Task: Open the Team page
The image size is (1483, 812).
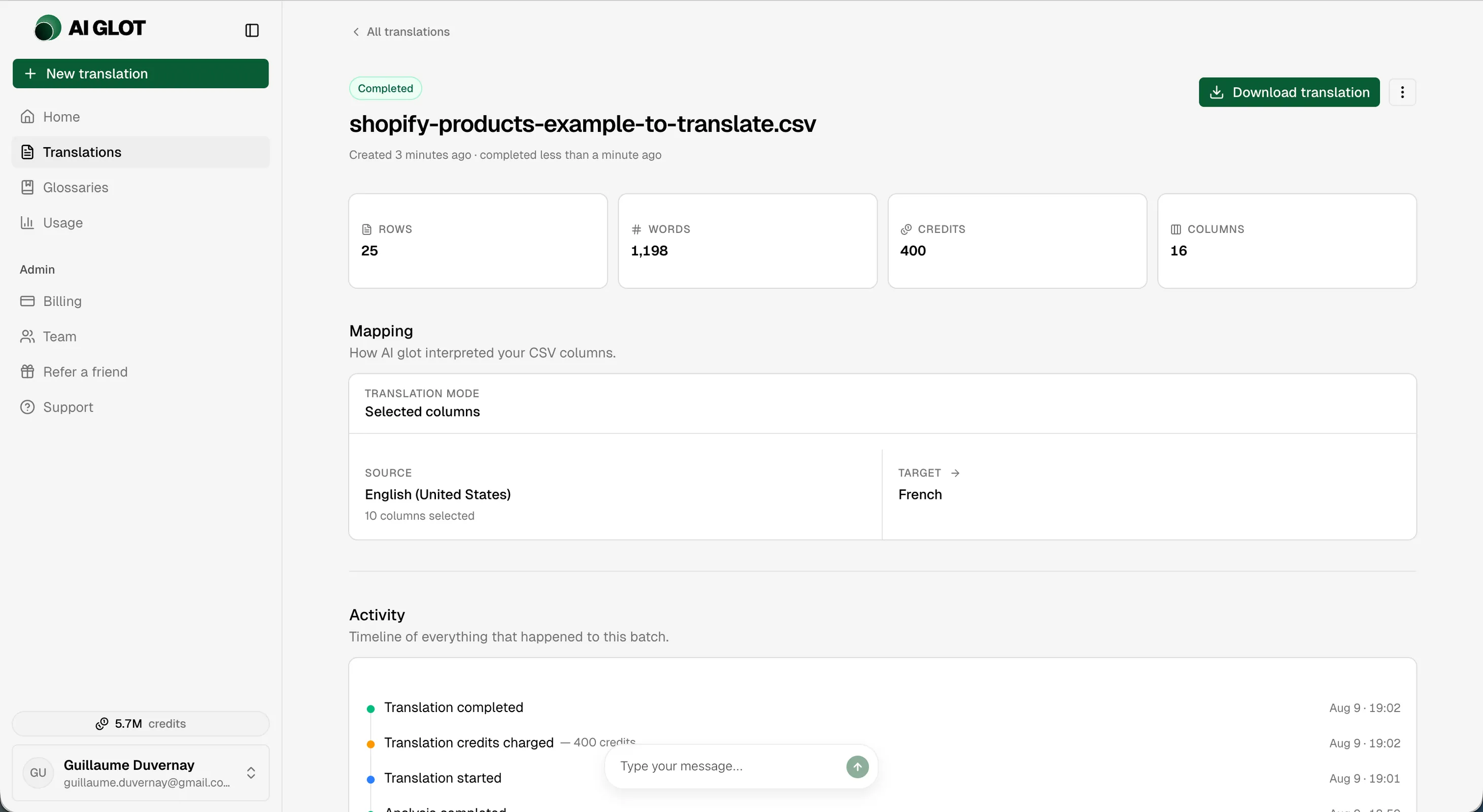Action: coord(141,336)
